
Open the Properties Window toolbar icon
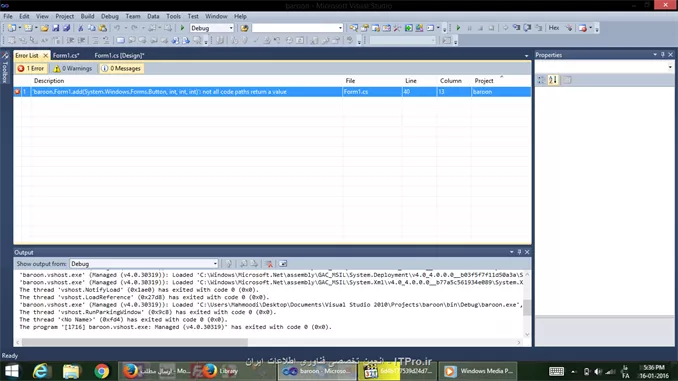pyautogui.click(x=365, y=28)
